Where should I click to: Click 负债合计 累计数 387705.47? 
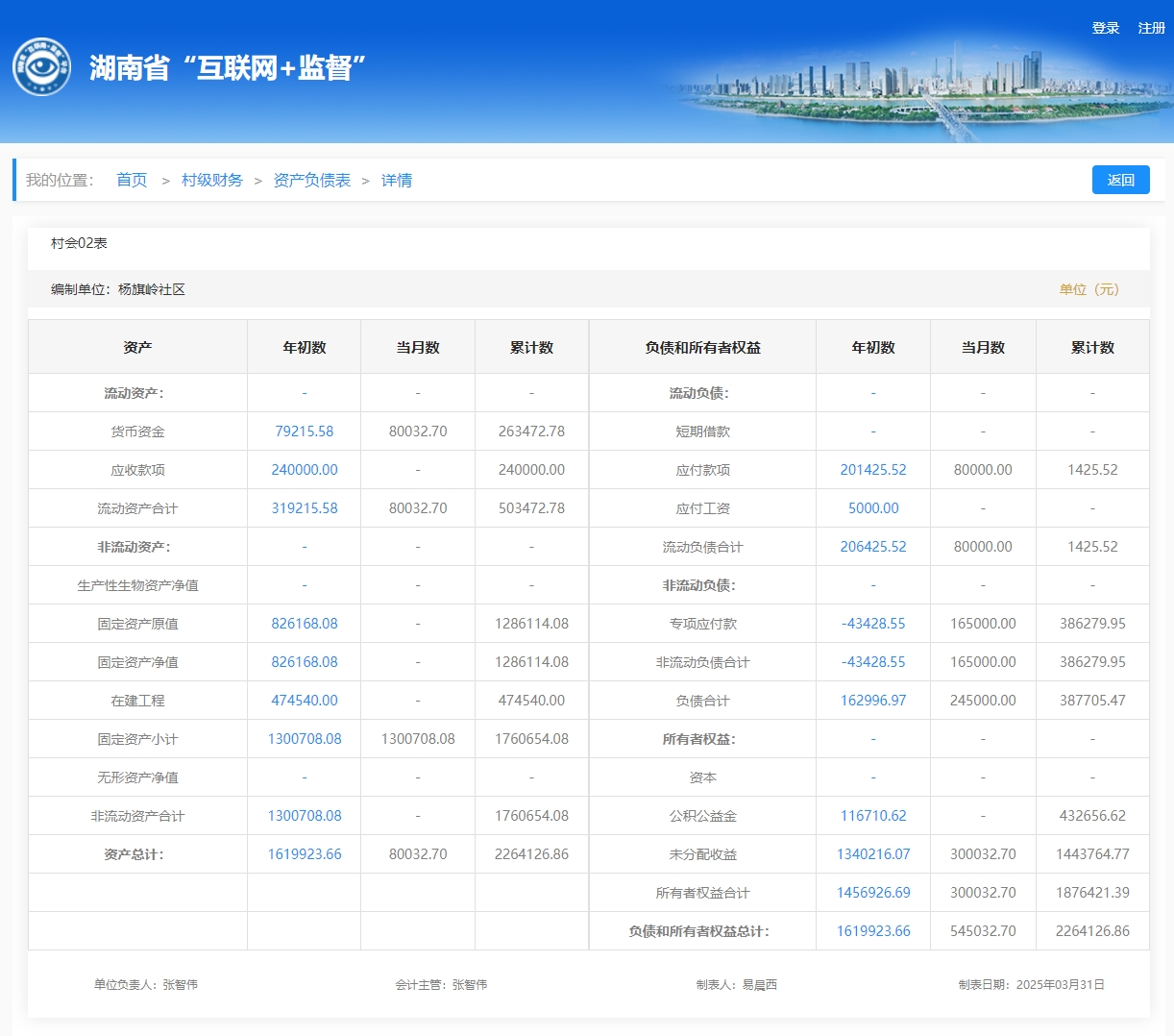pyautogui.click(x=1092, y=701)
